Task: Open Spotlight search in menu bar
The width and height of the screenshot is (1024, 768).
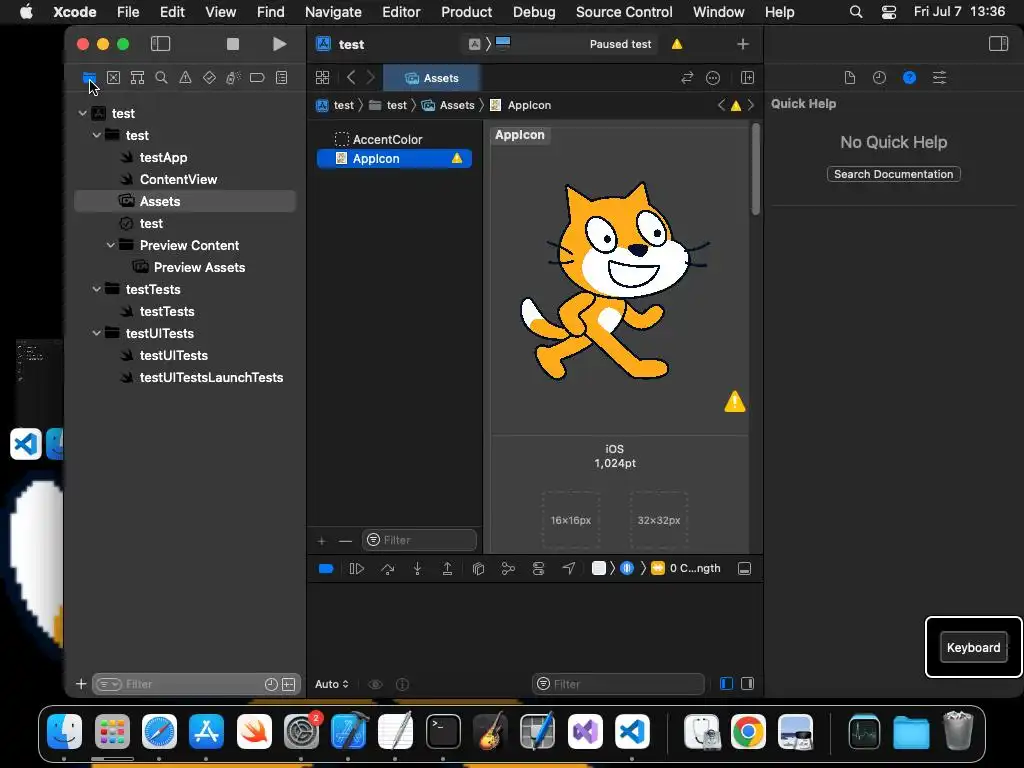Action: [x=856, y=12]
